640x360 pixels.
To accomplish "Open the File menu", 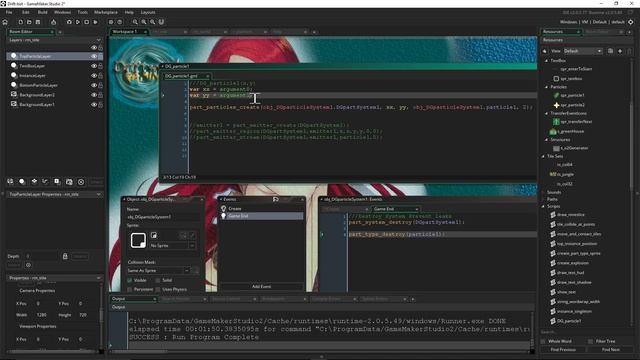I will pyautogui.click(x=9, y=12).
